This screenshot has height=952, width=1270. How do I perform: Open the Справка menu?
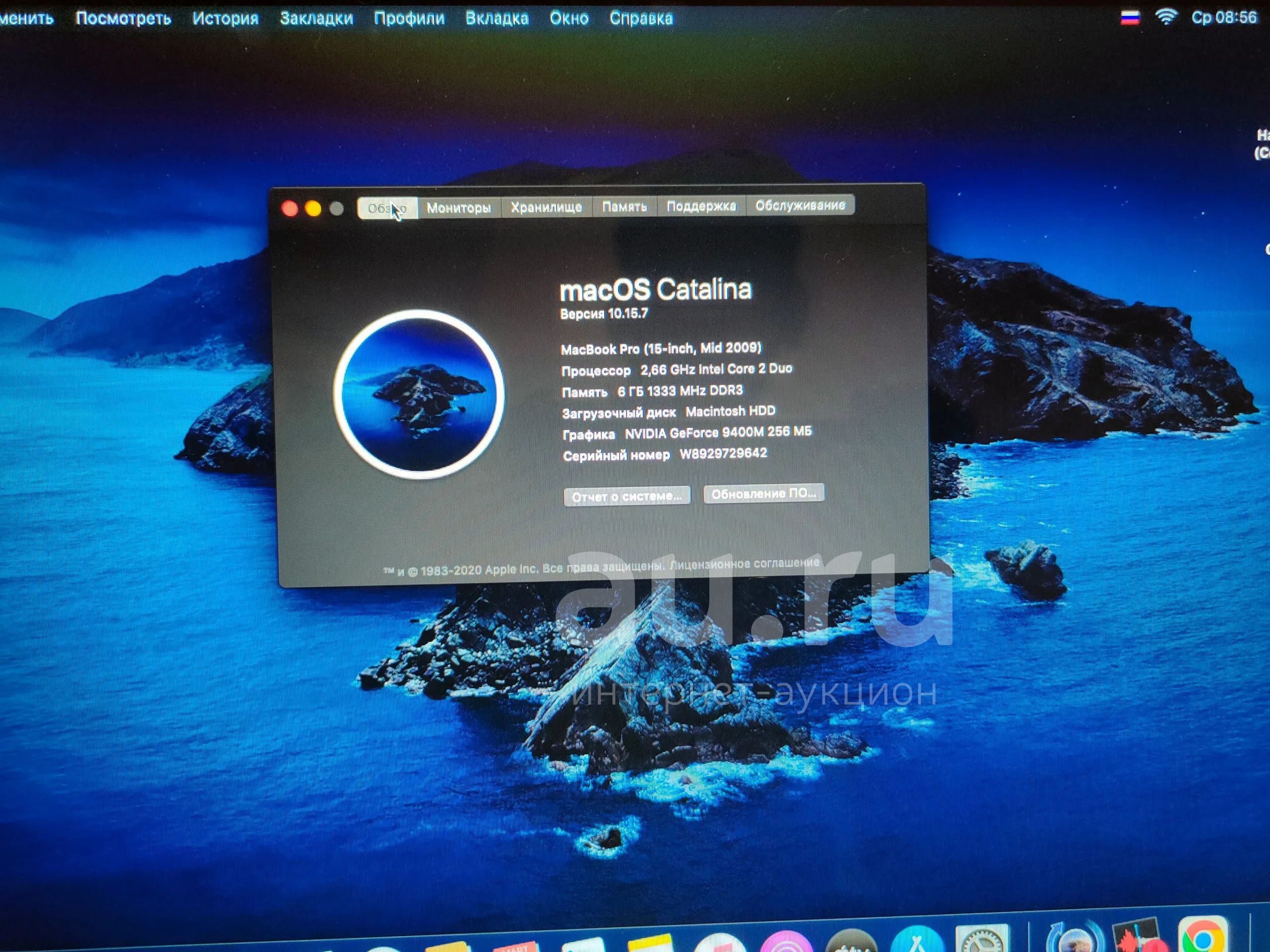click(641, 18)
